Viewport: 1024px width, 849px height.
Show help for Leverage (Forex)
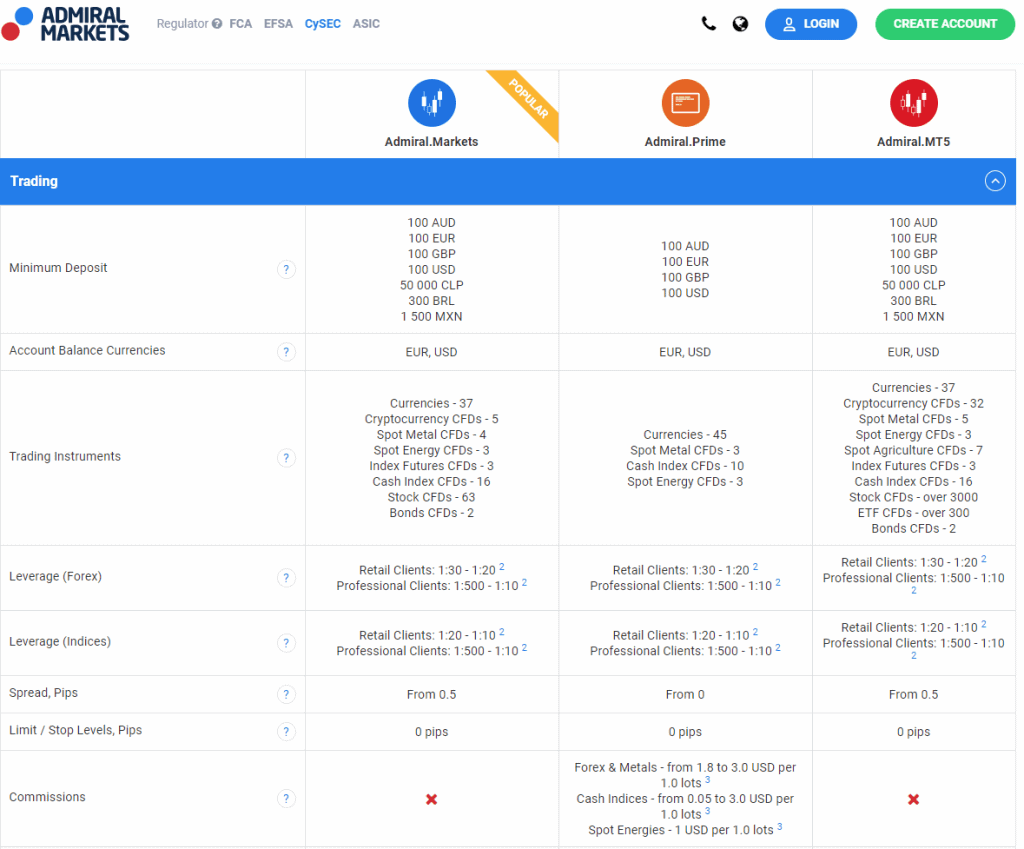286,578
